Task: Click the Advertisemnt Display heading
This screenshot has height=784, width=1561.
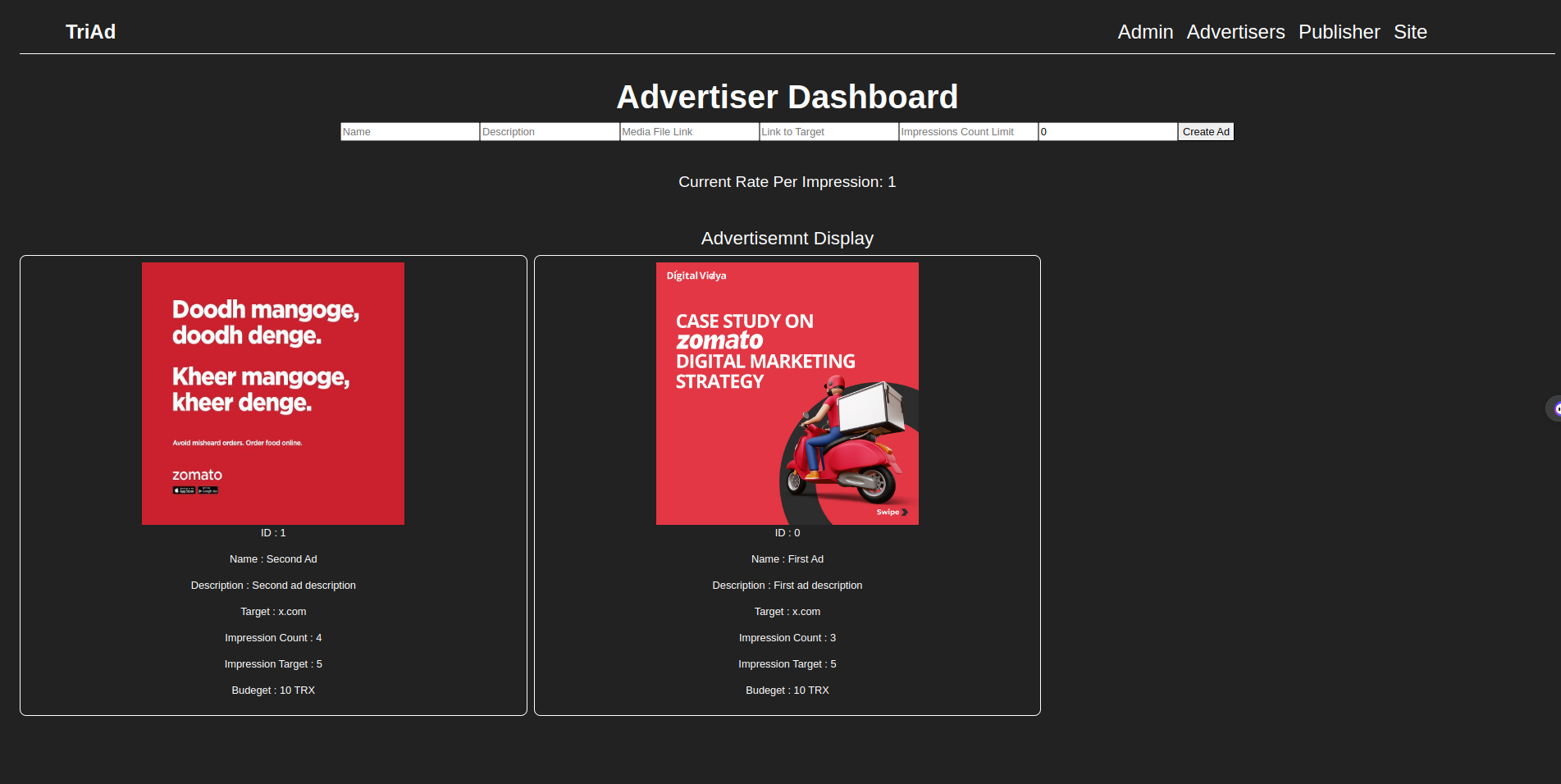Action: pos(787,239)
